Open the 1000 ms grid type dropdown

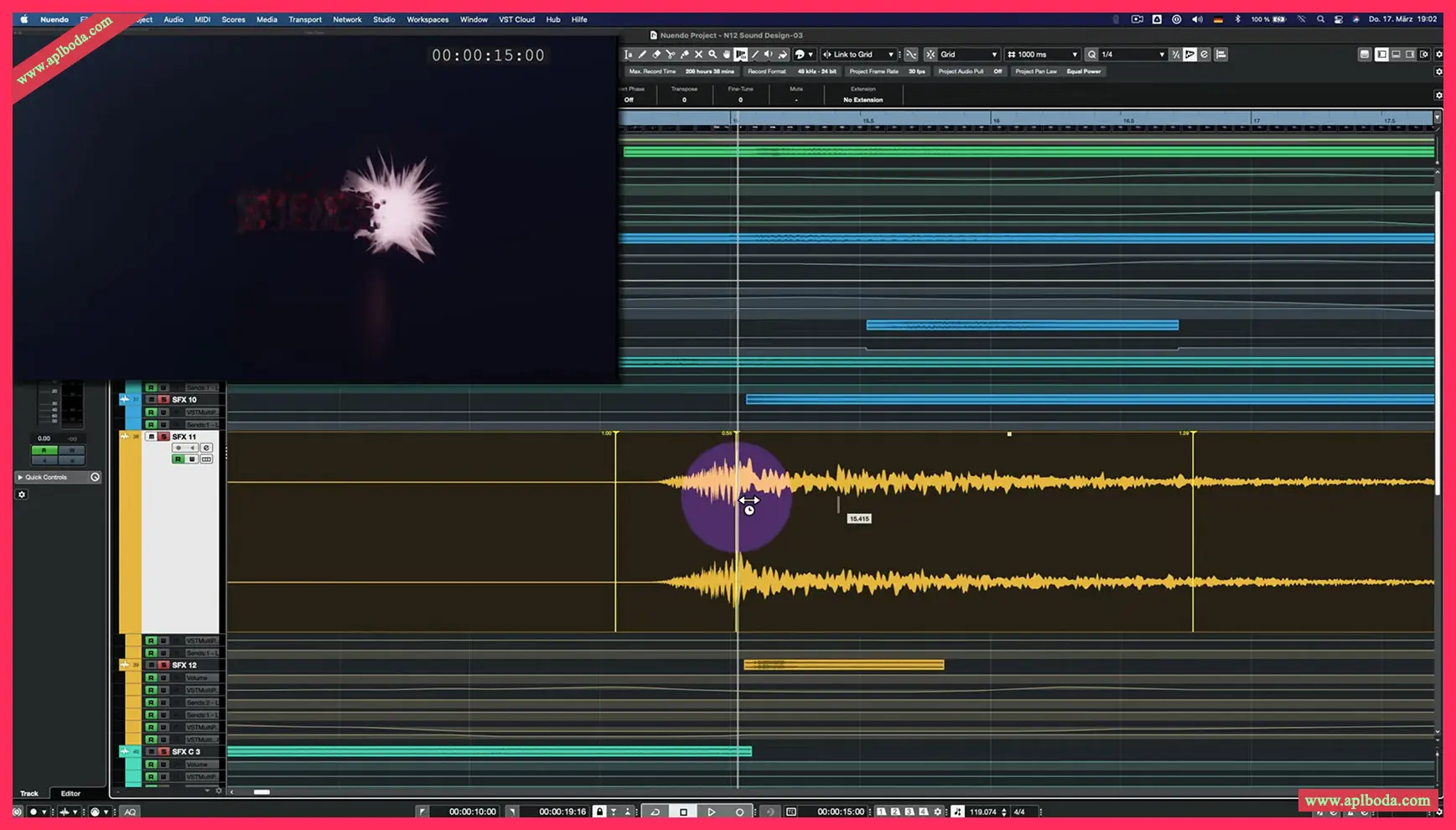[x=1042, y=54]
